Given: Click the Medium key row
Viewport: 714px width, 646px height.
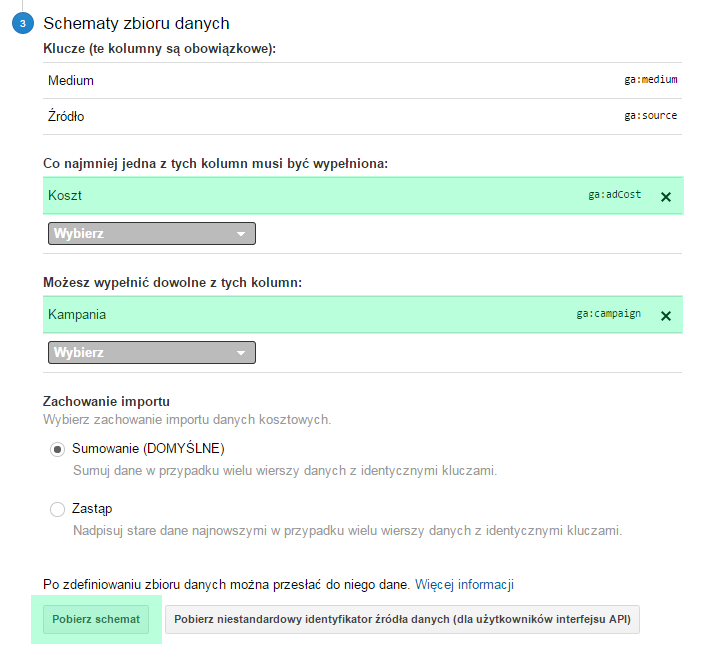Looking at the screenshot, I should click(x=362, y=80).
